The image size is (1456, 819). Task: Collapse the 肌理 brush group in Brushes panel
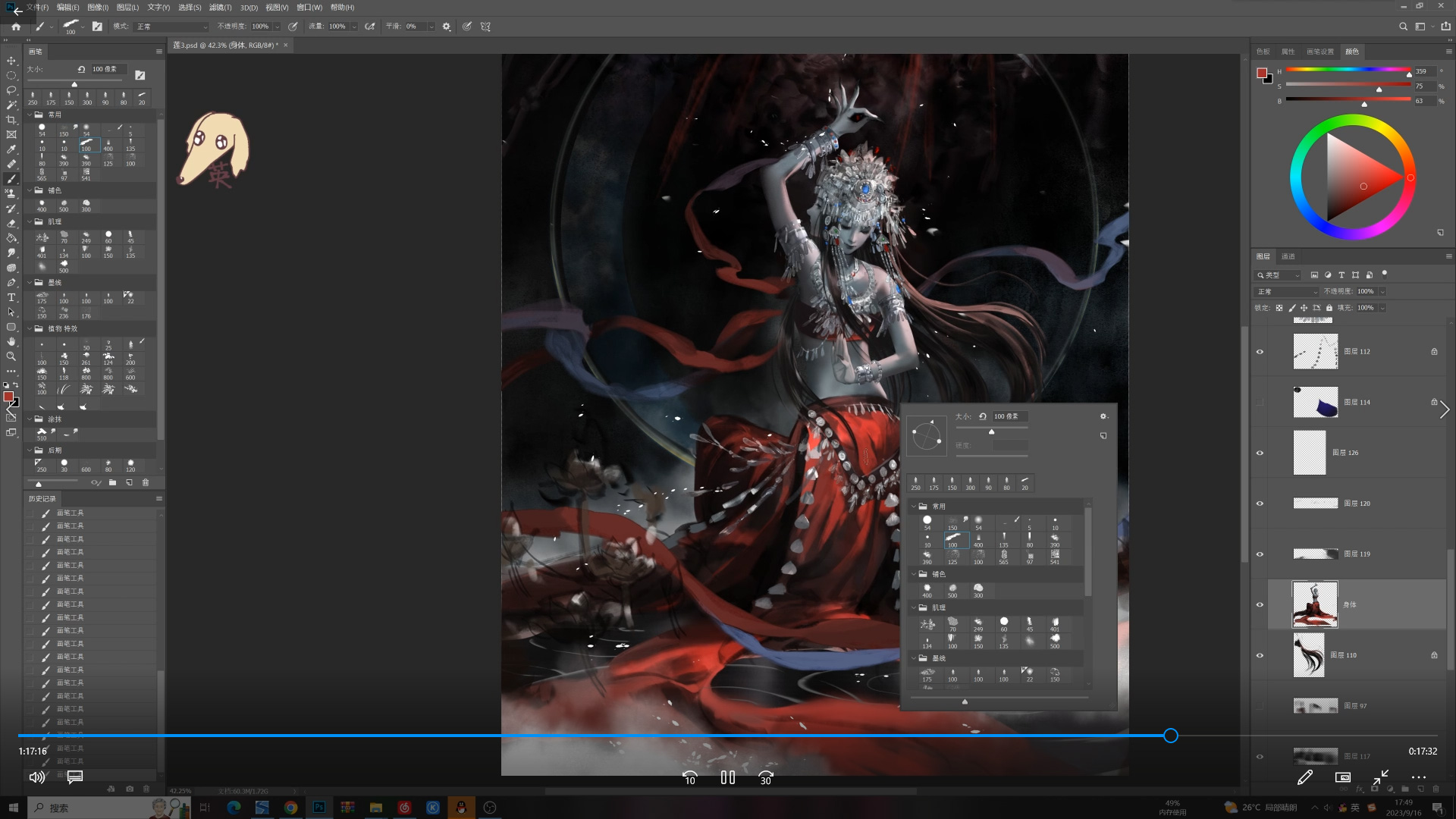point(30,222)
